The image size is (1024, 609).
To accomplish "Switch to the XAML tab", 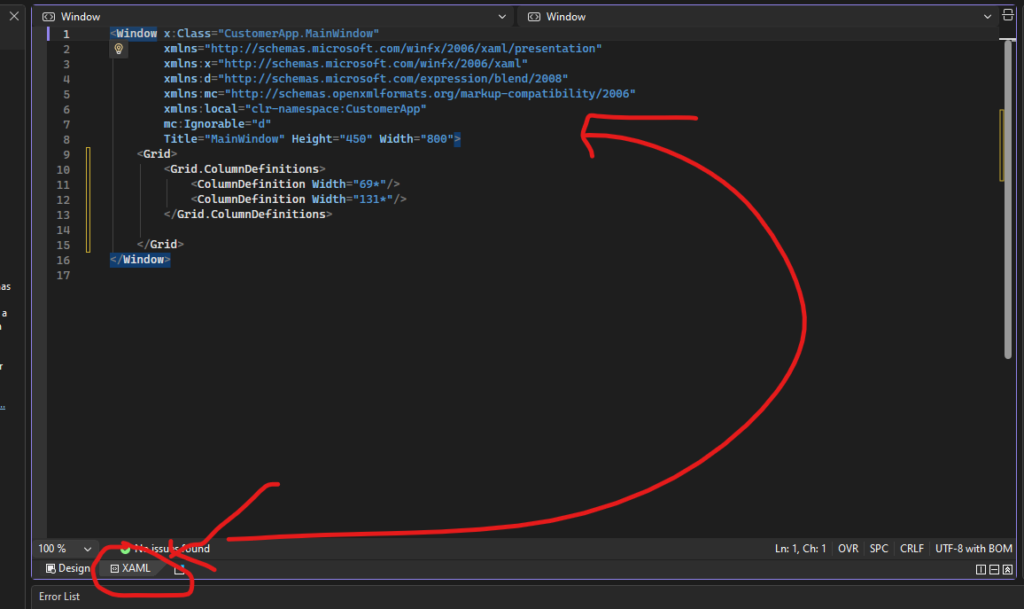I will (129, 568).
